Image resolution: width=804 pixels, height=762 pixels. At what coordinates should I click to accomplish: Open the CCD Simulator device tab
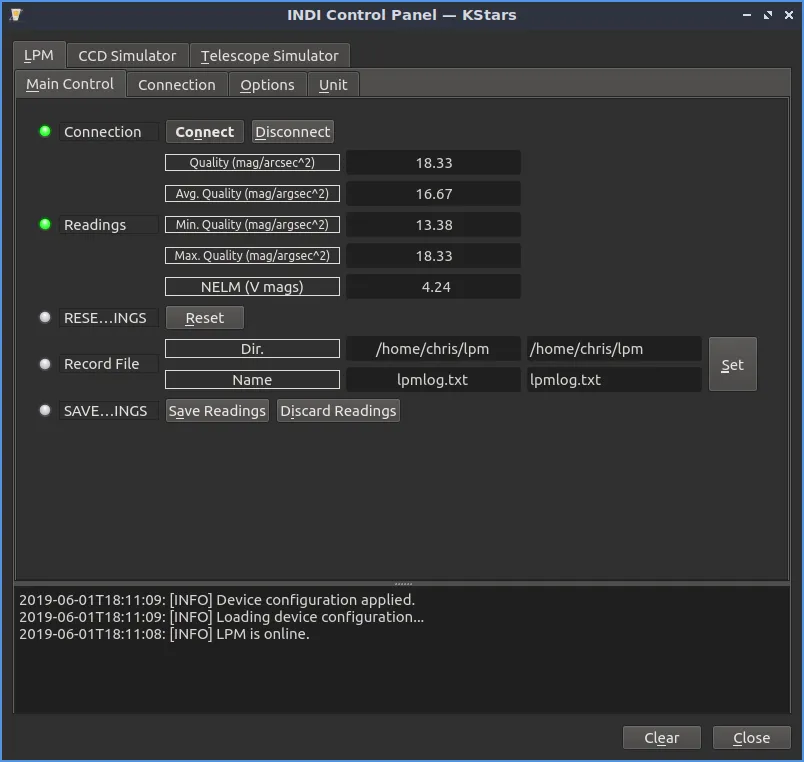point(127,55)
